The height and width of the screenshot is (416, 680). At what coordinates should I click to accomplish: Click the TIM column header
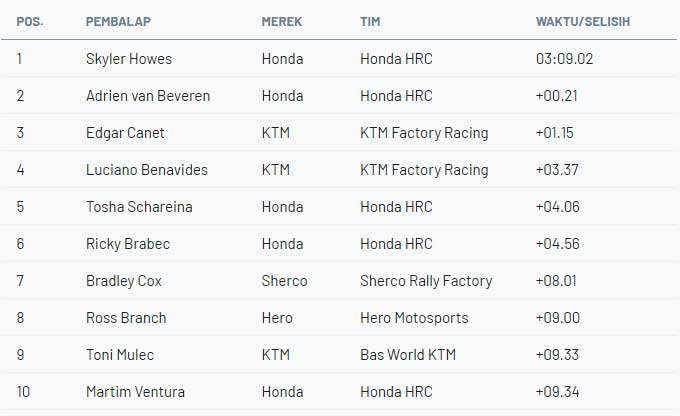pos(371,21)
